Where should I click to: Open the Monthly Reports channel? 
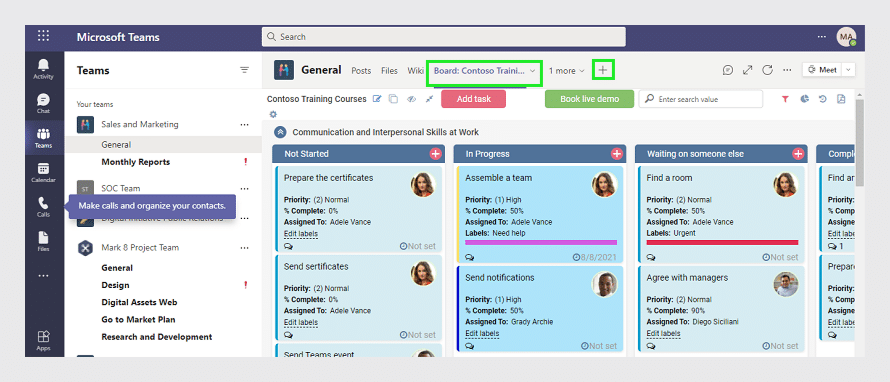point(136,162)
